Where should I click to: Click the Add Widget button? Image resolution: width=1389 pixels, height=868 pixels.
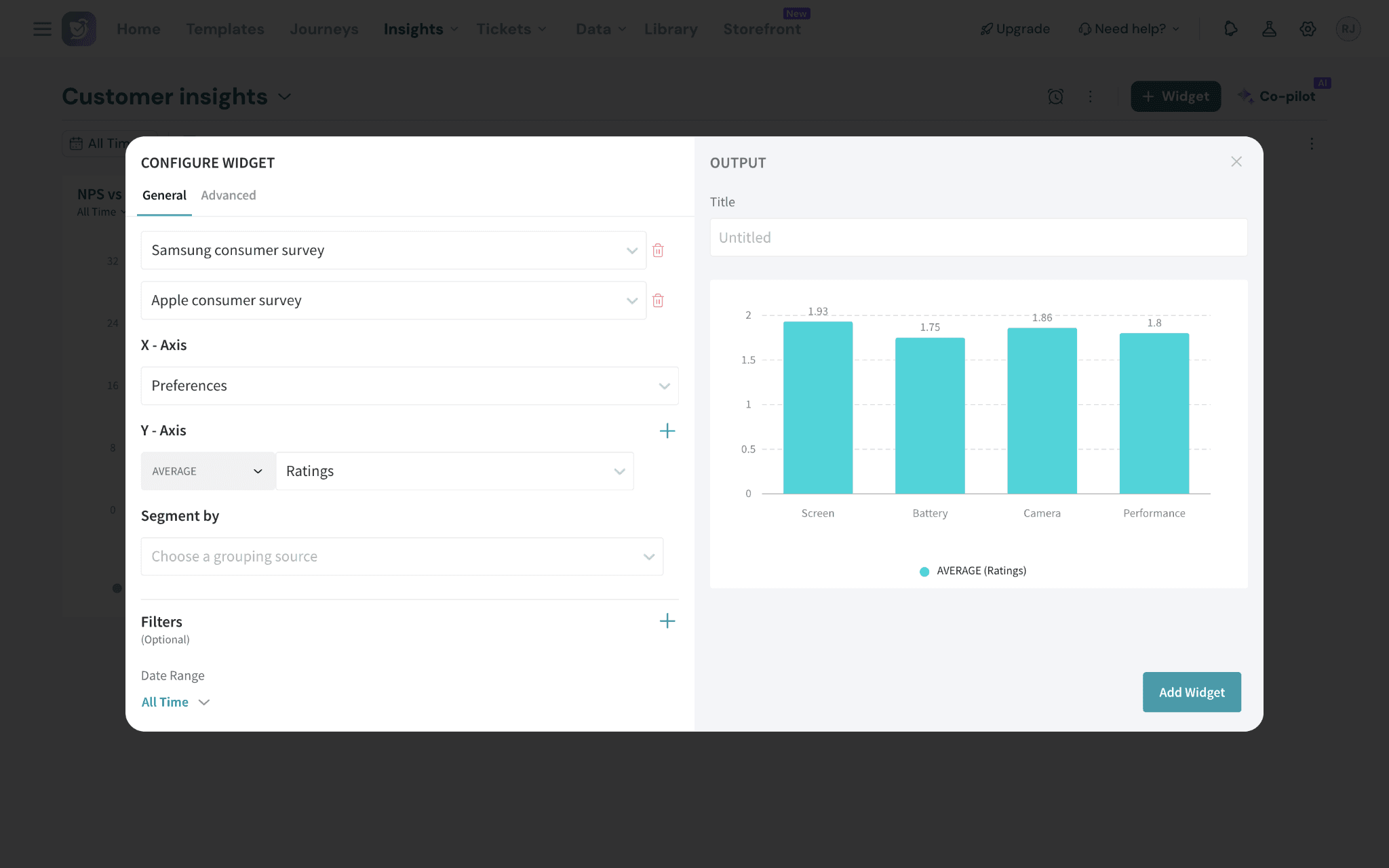pyautogui.click(x=1192, y=692)
